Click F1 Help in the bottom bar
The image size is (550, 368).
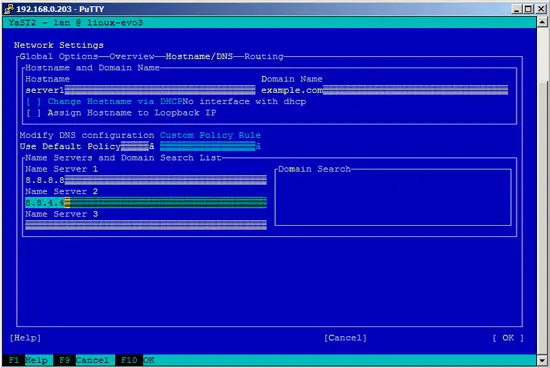(x=28, y=360)
